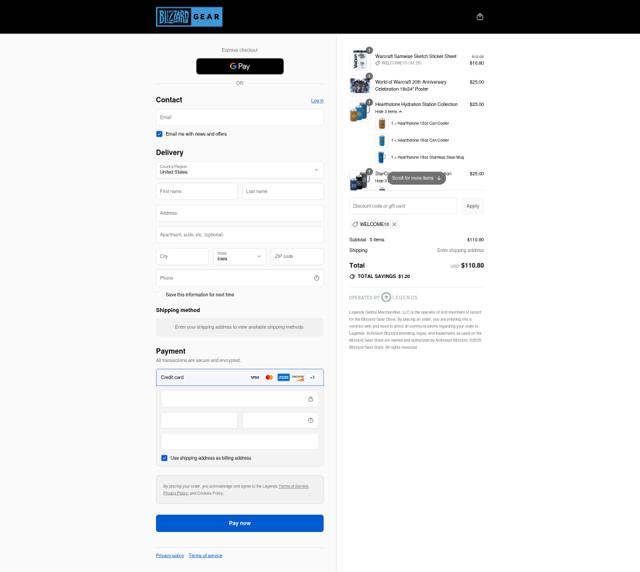
Task: Focus Discount code or gift card field
Action: [x=403, y=206]
